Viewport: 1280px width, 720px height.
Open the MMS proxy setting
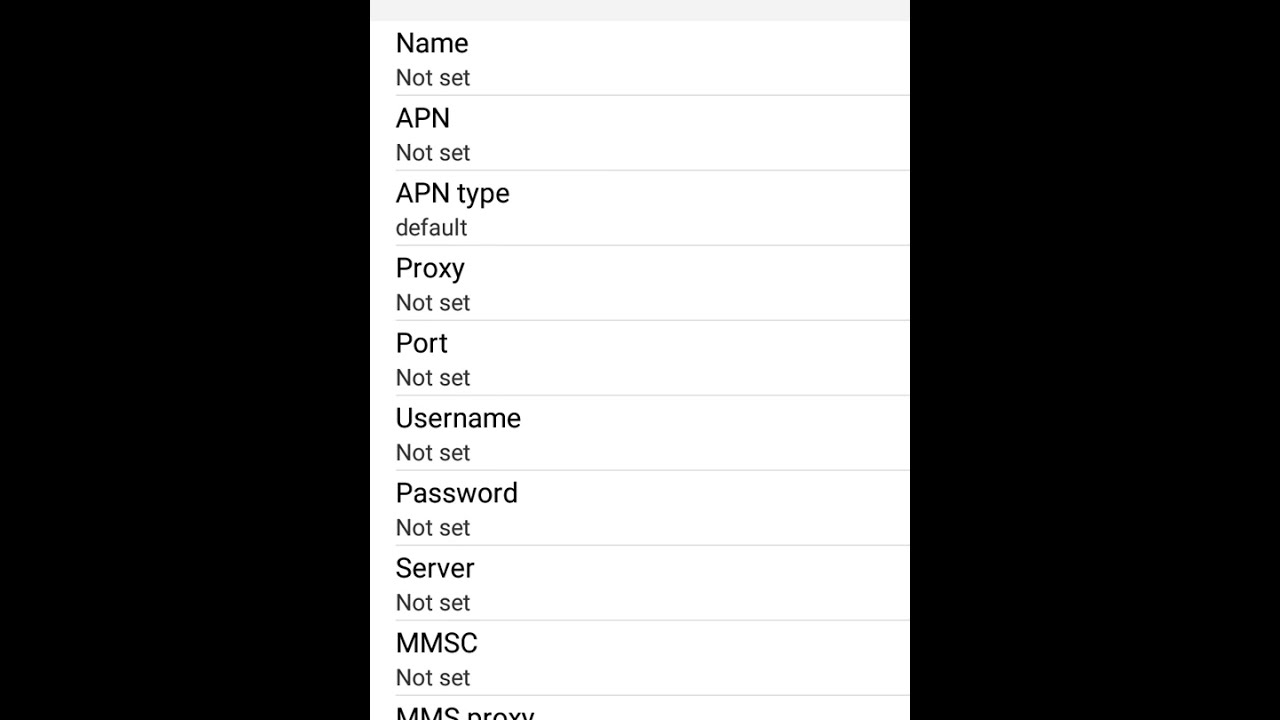click(x=465, y=713)
